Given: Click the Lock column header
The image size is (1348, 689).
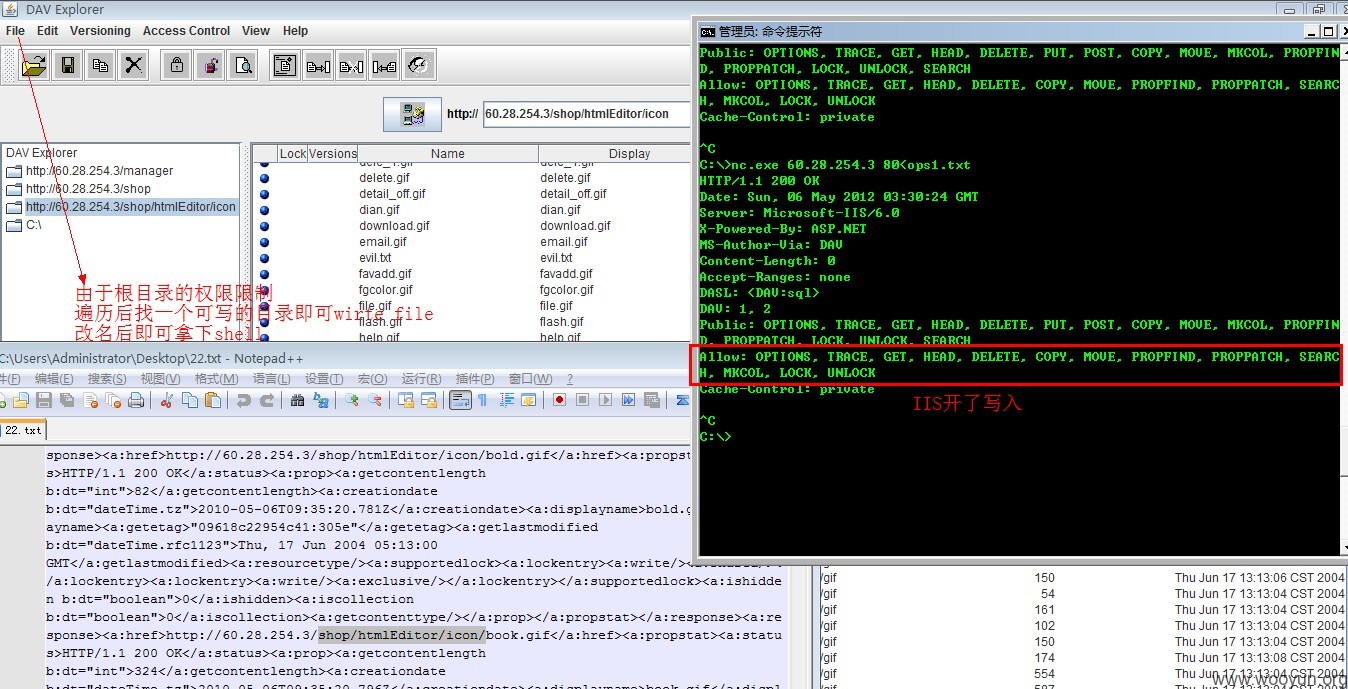Looking at the screenshot, I should tap(292, 154).
